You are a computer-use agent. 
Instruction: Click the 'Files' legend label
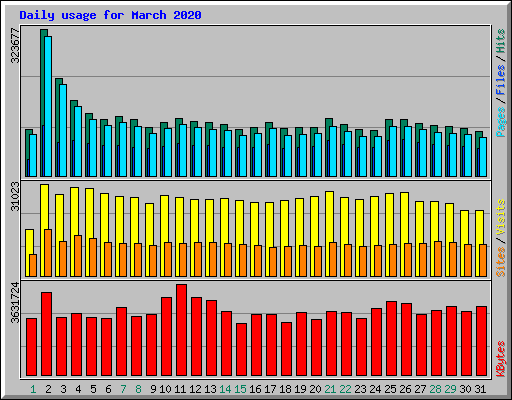click(x=501, y=80)
